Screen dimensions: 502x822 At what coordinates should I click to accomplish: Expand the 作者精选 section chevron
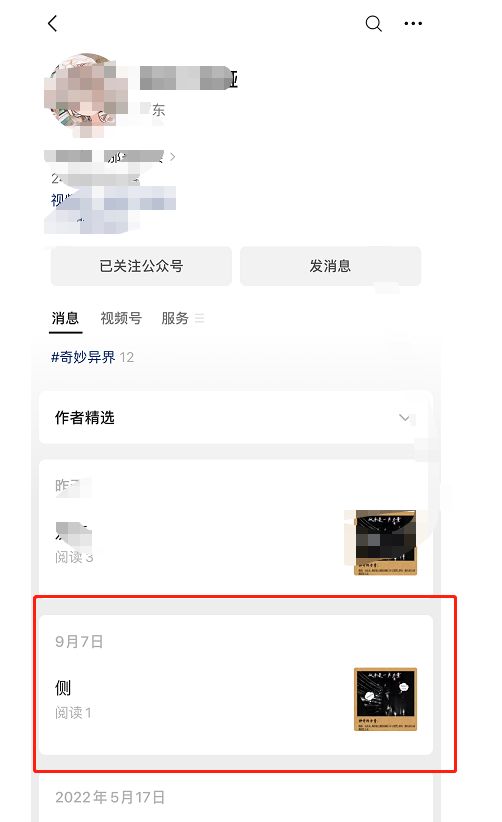[x=404, y=418]
